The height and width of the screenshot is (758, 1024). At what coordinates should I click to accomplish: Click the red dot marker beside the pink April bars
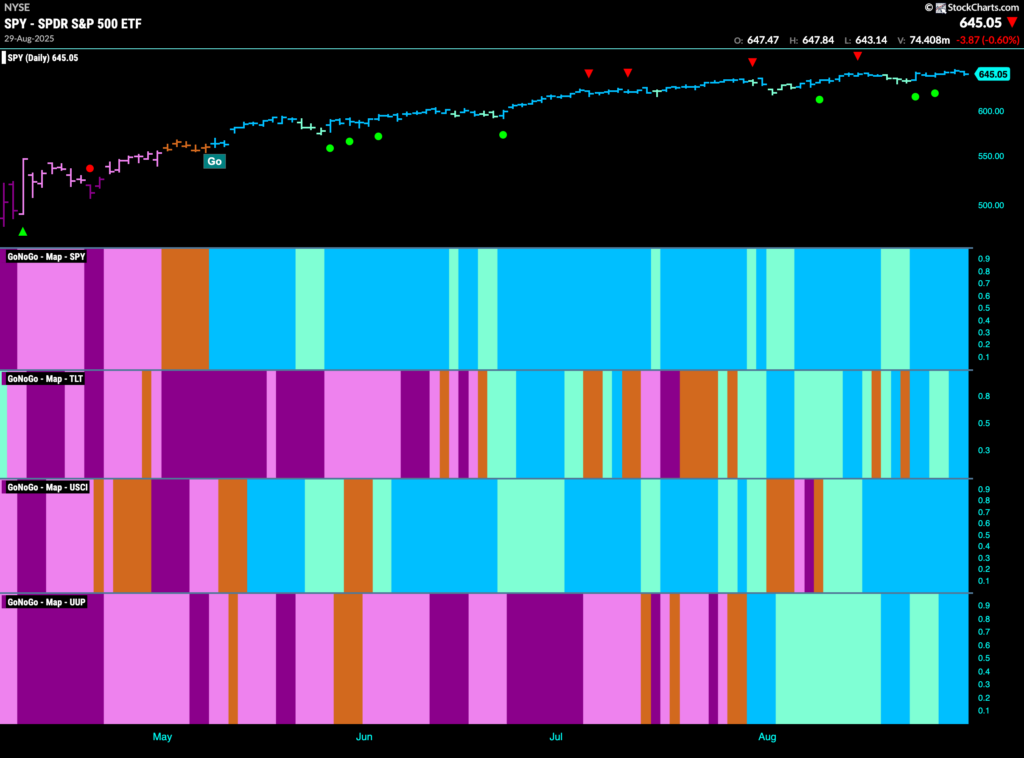[90, 168]
